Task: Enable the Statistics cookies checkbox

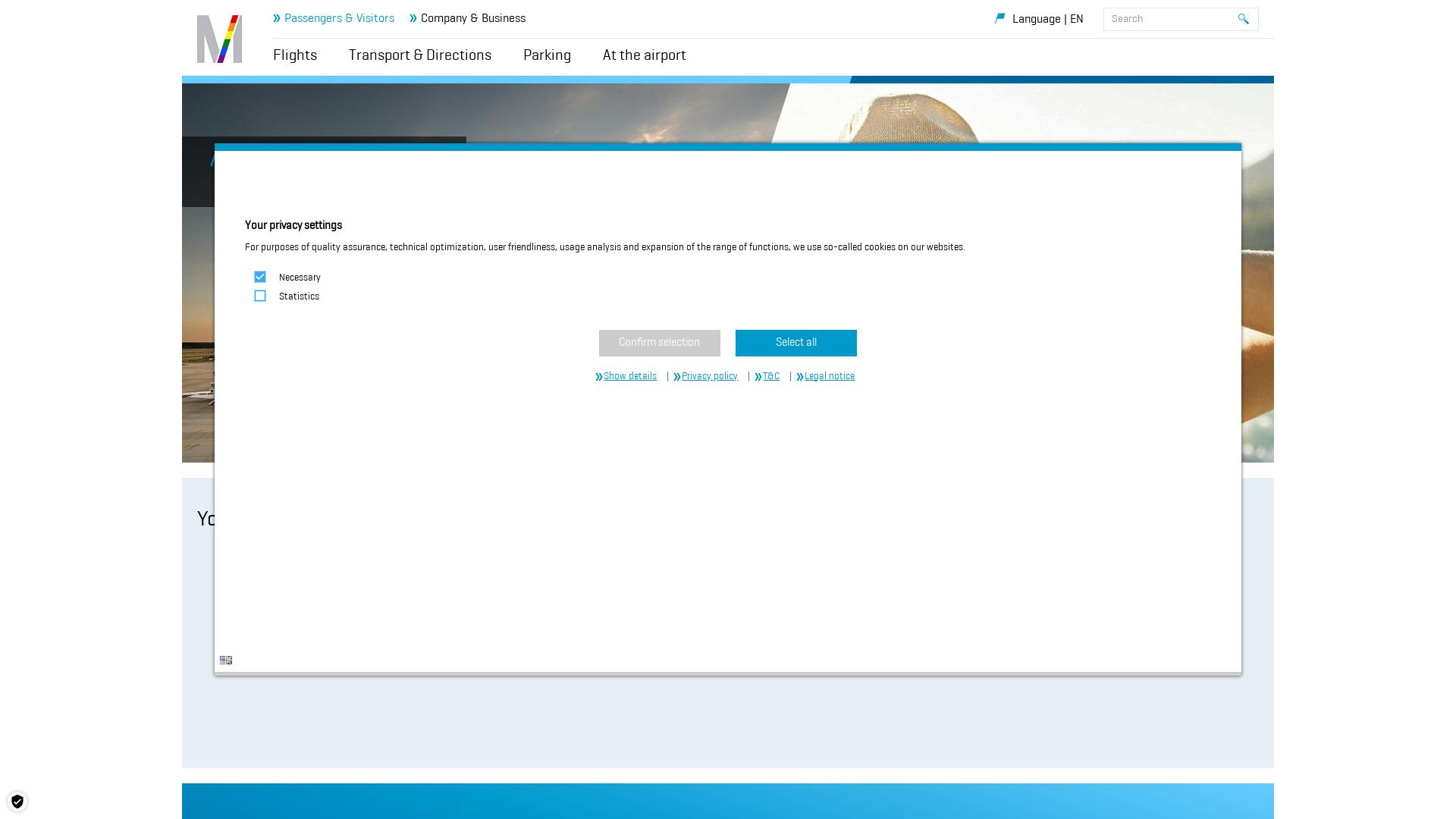Action: click(260, 296)
